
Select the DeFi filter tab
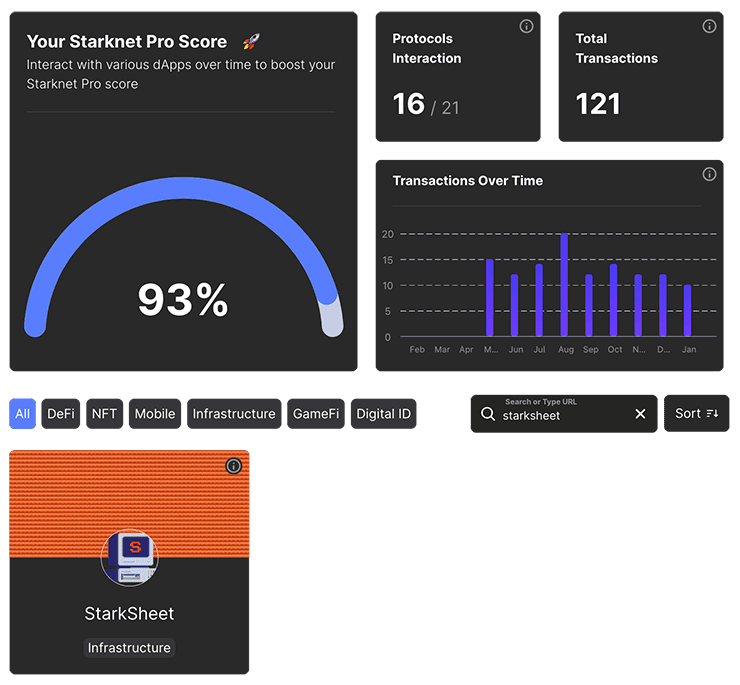click(61, 414)
